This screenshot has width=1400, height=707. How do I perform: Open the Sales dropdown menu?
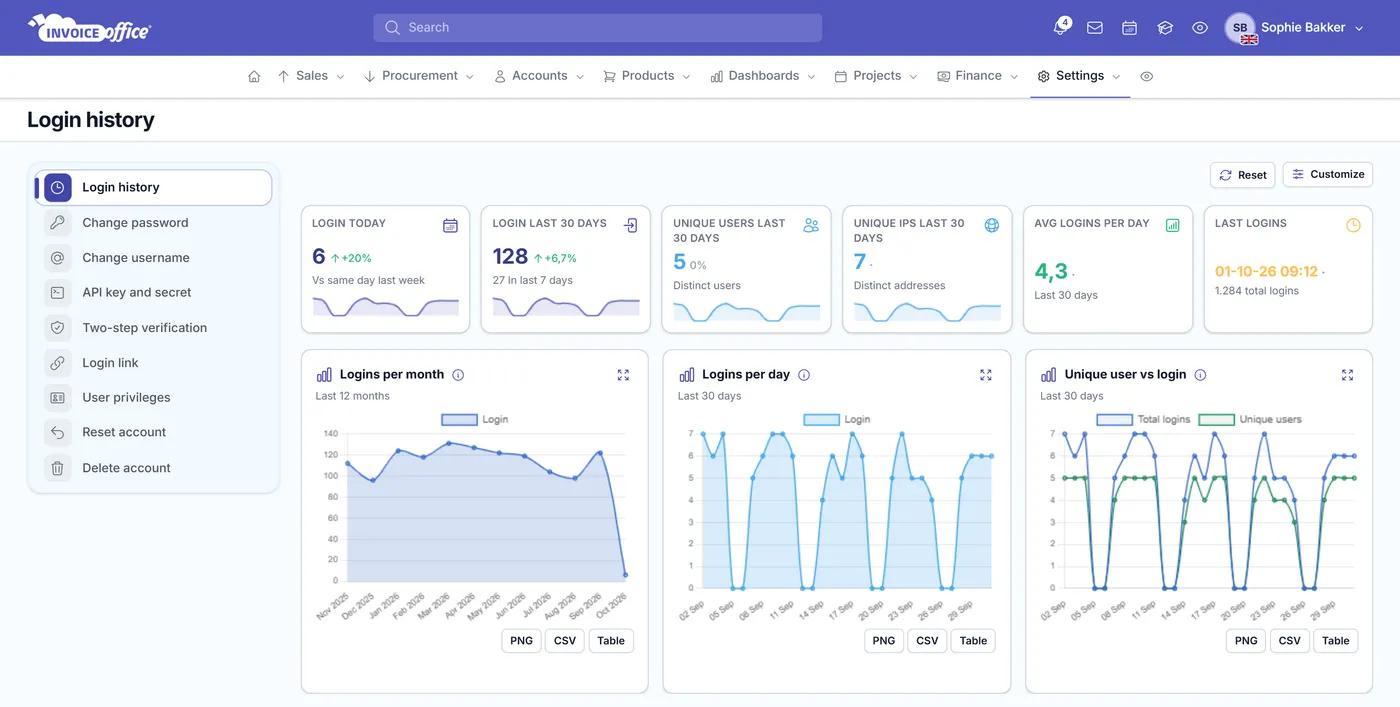point(311,76)
